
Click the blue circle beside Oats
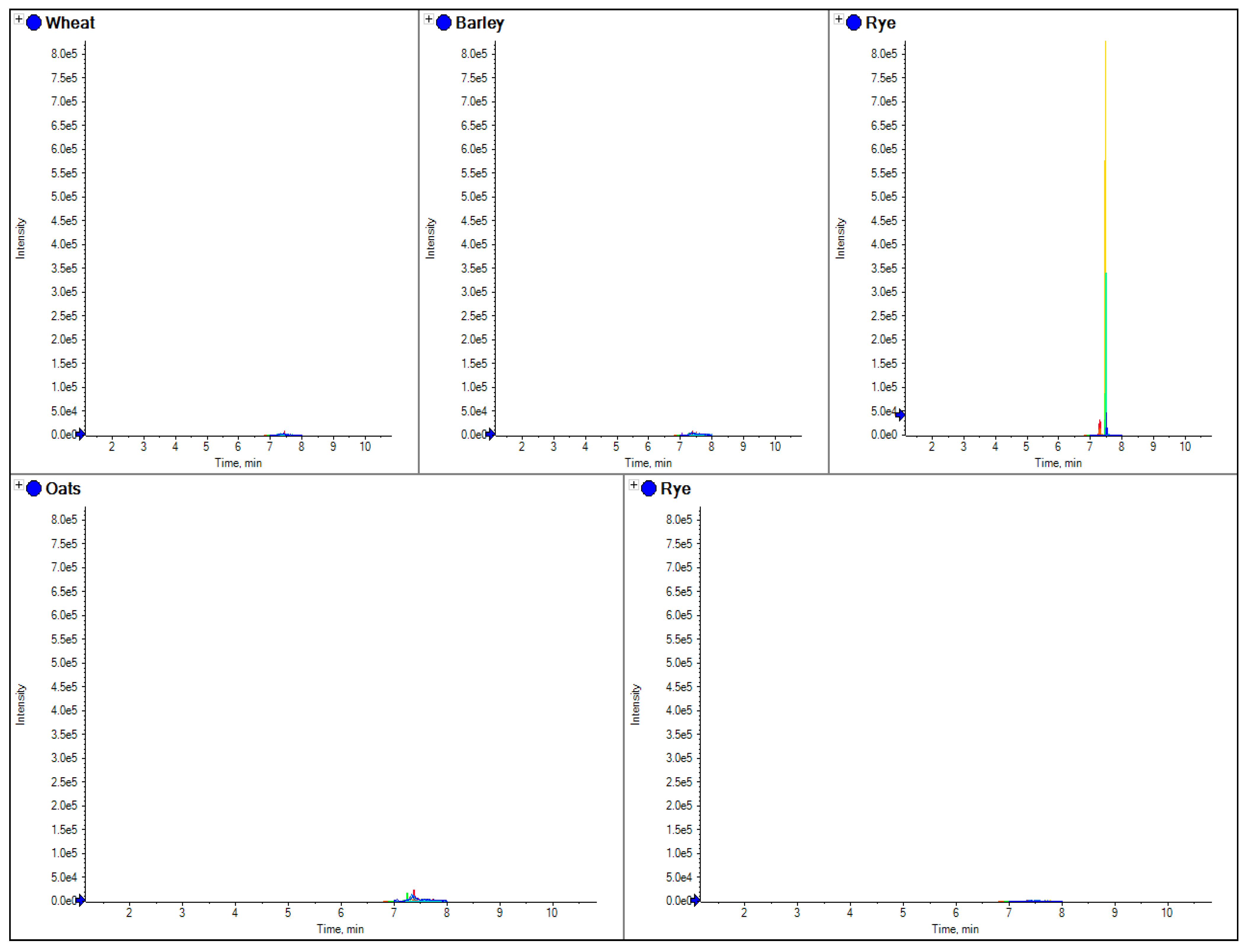pyautogui.click(x=34, y=489)
